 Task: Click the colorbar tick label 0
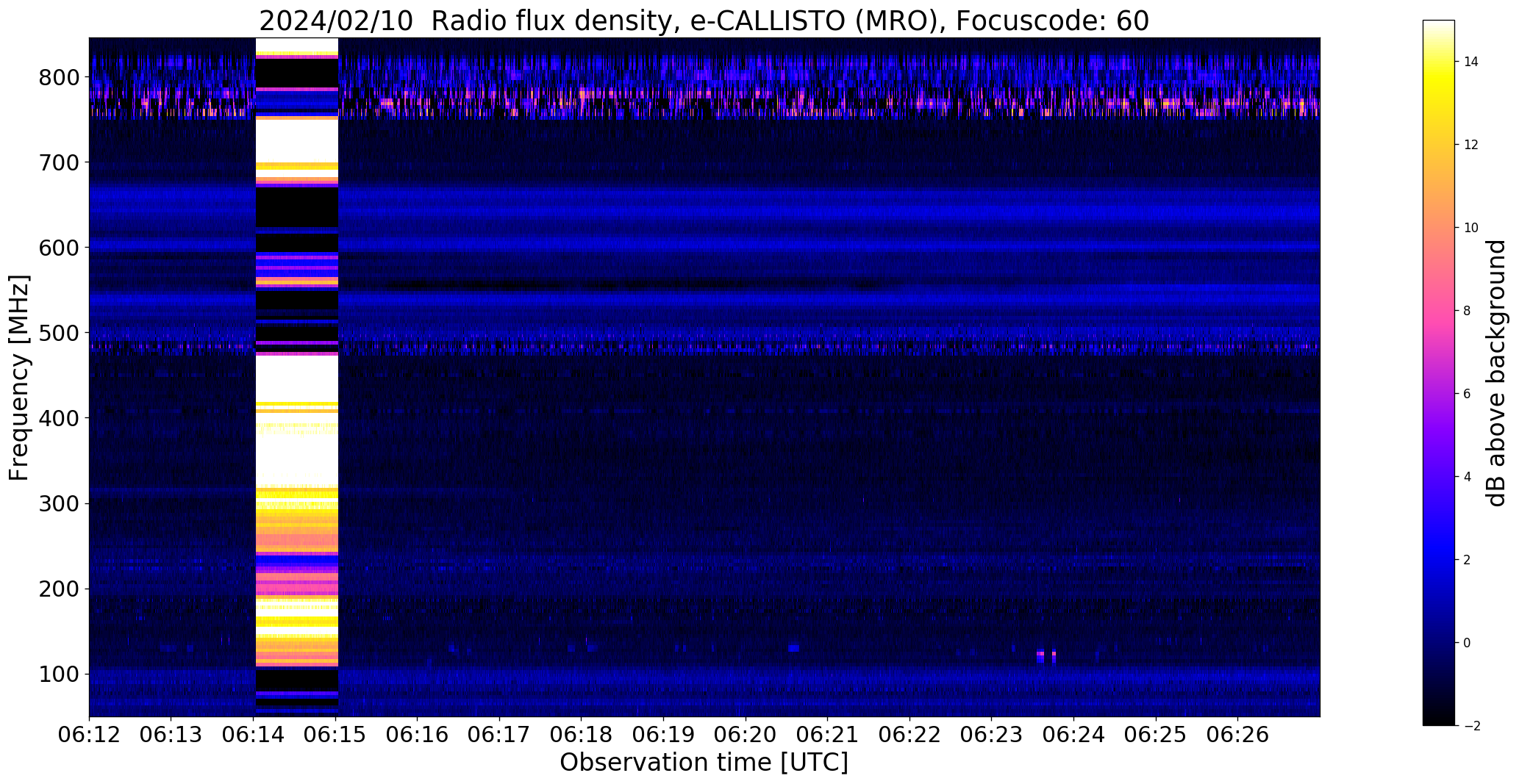click(1467, 643)
